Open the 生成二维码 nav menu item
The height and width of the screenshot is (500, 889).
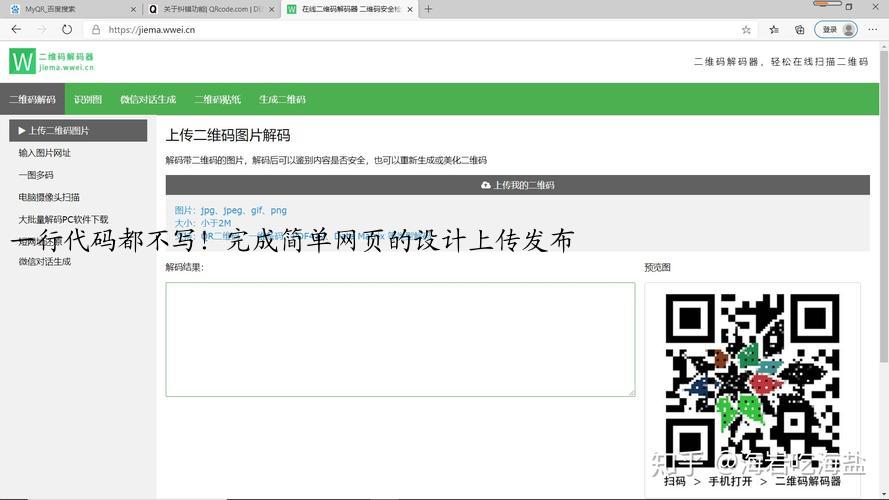[x=282, y=99]
